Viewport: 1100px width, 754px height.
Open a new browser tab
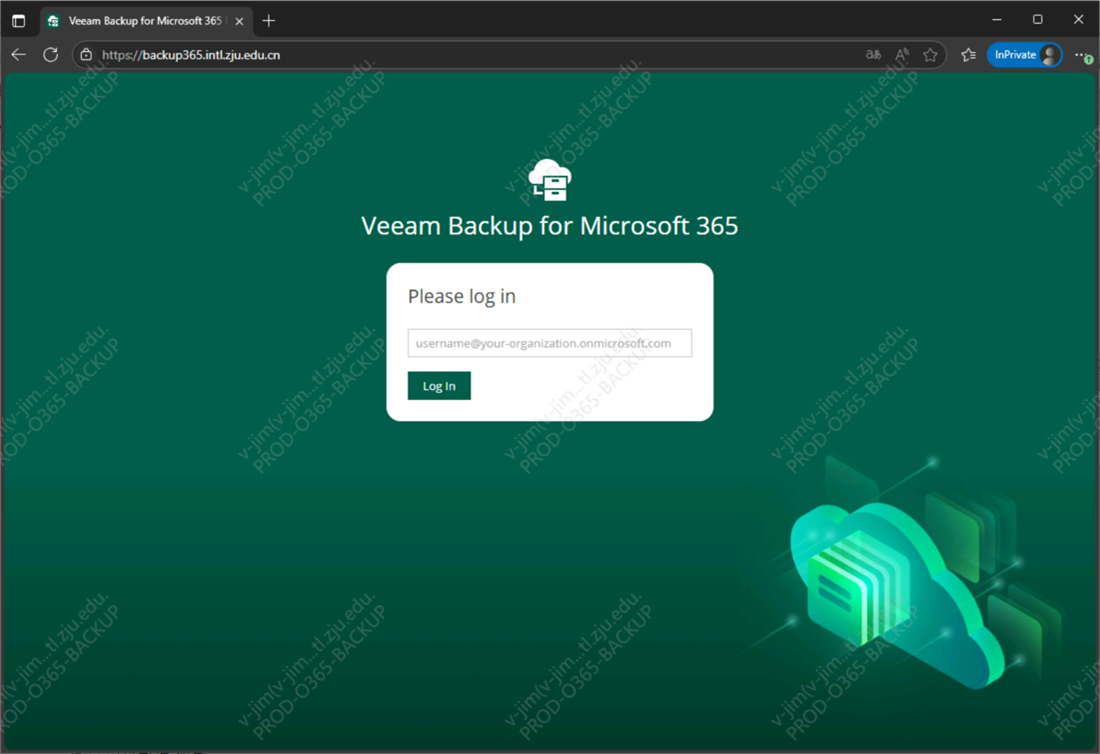click(268, 21)
